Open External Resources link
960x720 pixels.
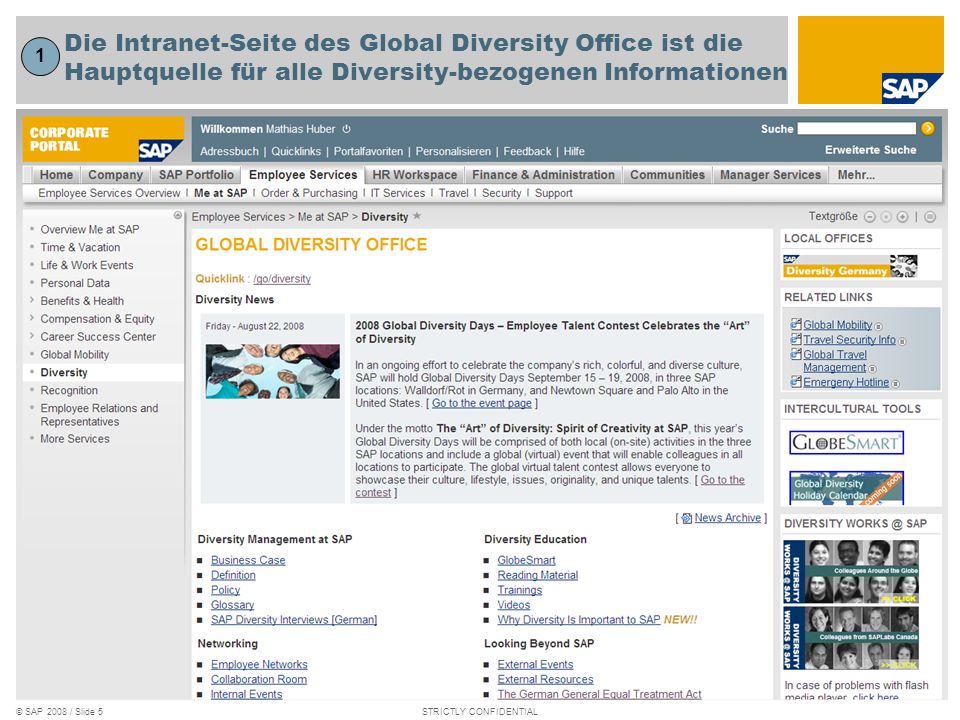tap(545, 680)
